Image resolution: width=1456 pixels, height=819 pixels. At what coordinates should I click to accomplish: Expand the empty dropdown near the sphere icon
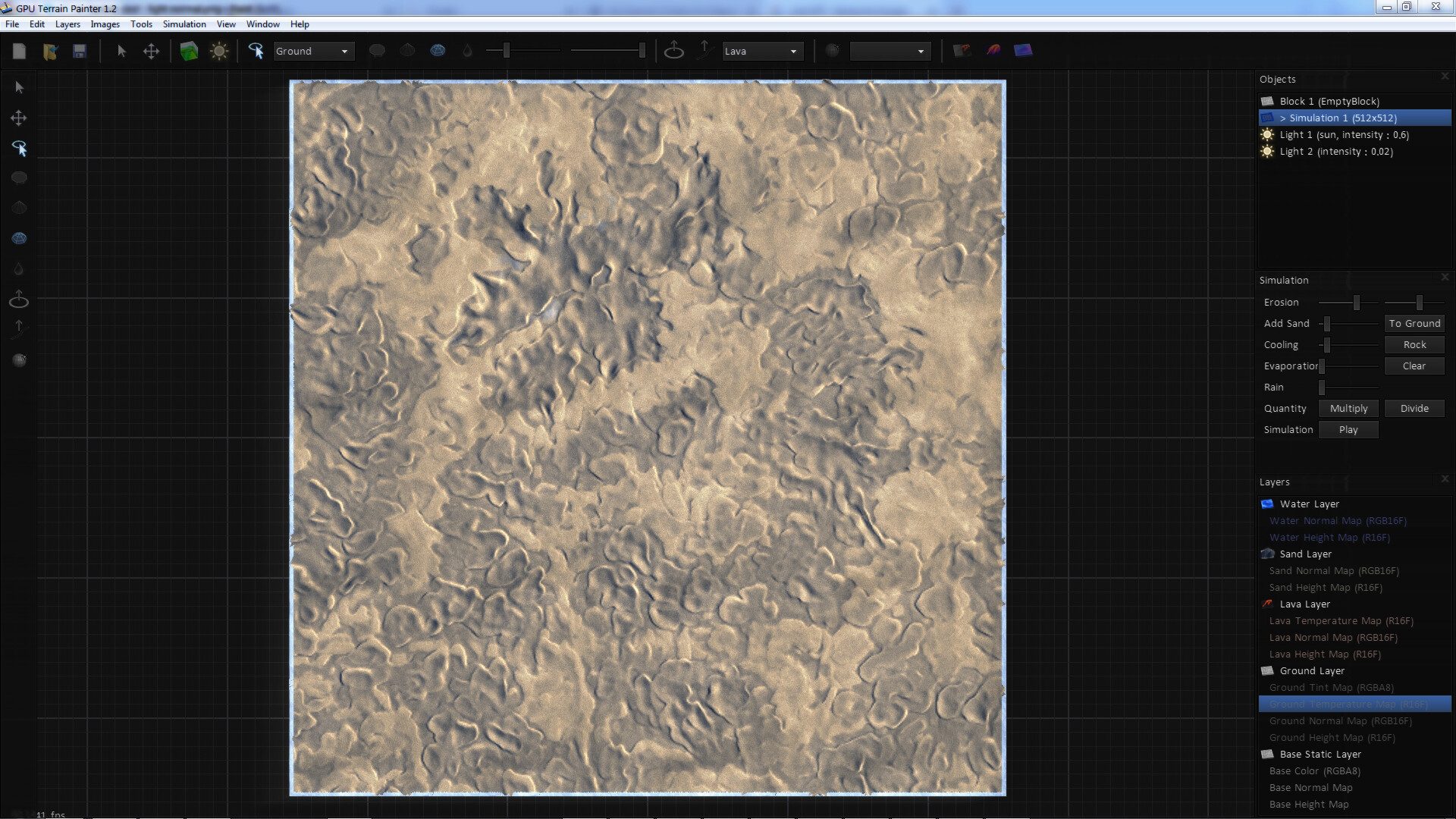click(x=890, y=51)
